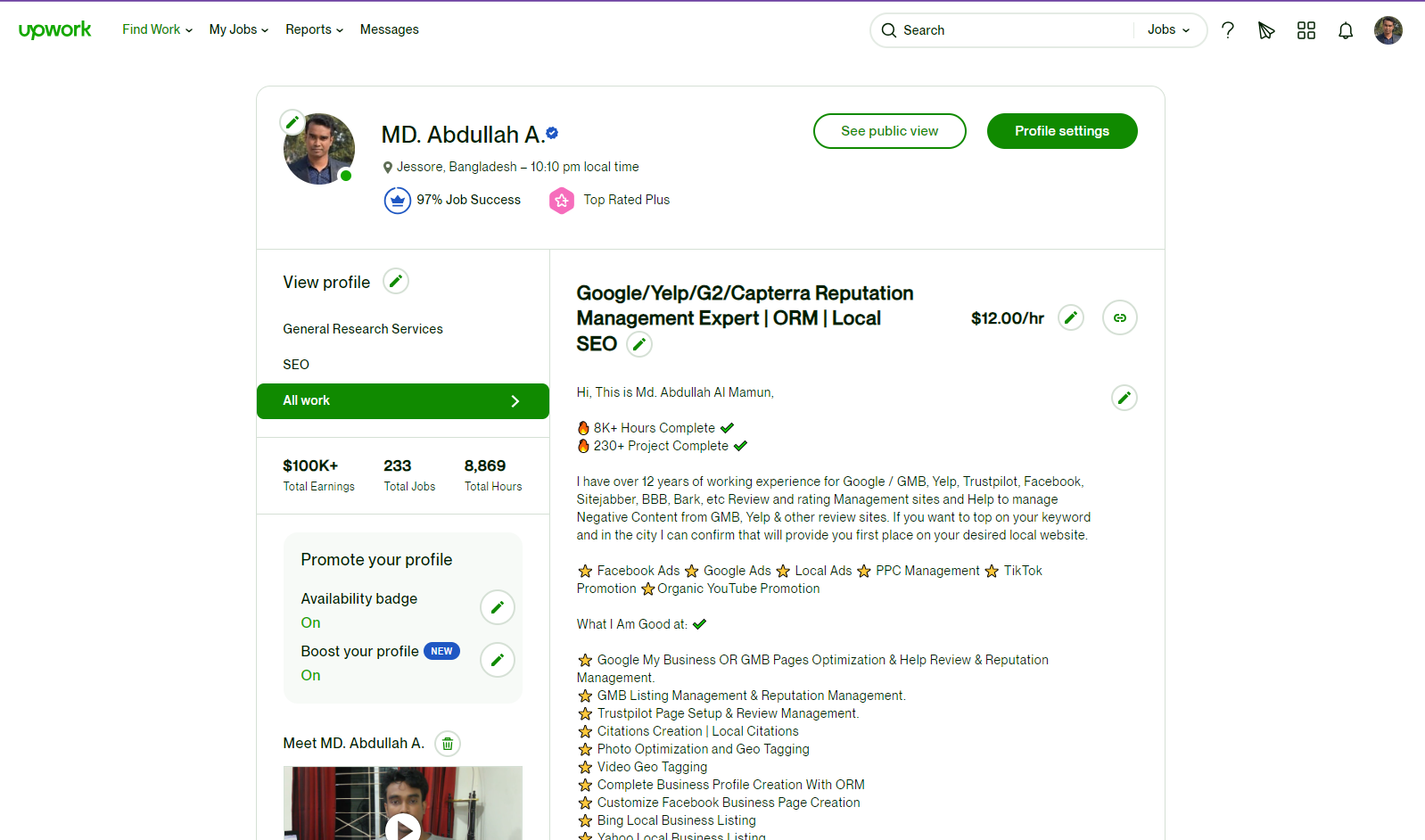Open account menu via profile avatar
The width and height of the screenshot is (1425, 840).
(x=1388, y=30)
